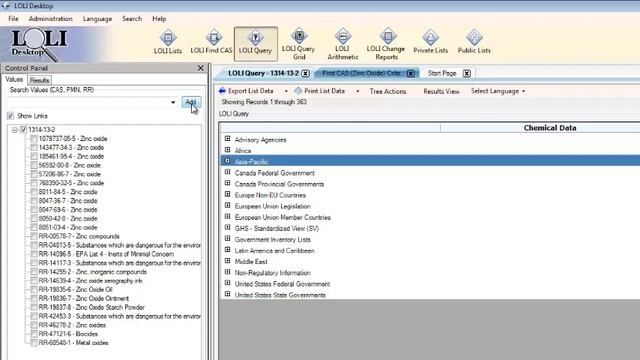The image size is (640, 360).
Task: Check RR-47121-6 Biocides checkbox
Action: click(34, 334)
